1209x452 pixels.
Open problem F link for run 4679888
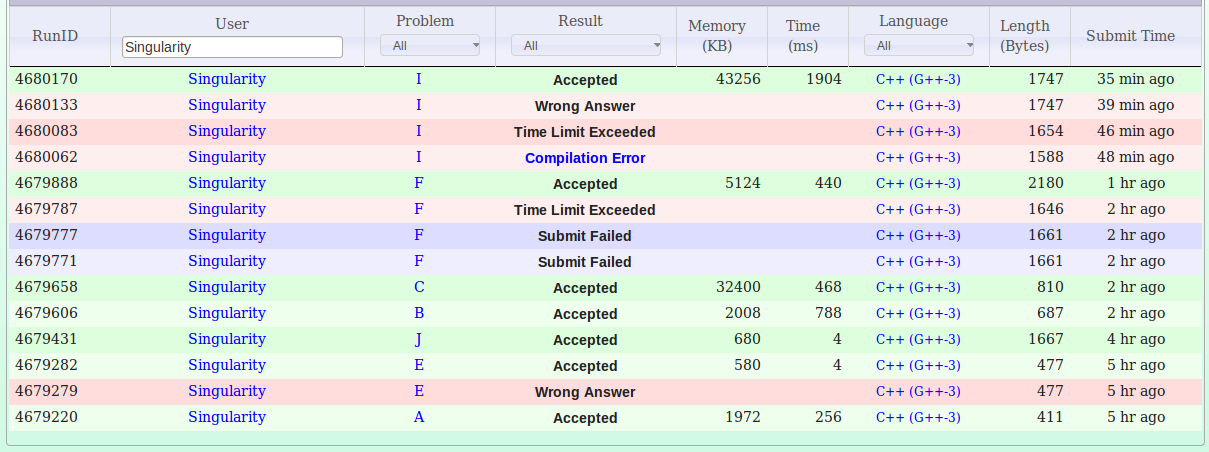(419, 183)
